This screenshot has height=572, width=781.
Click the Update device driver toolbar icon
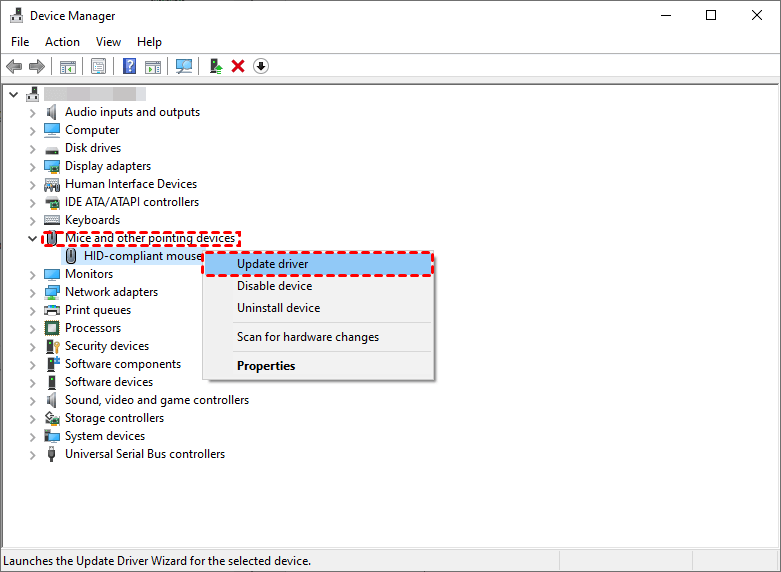point(216,66)
